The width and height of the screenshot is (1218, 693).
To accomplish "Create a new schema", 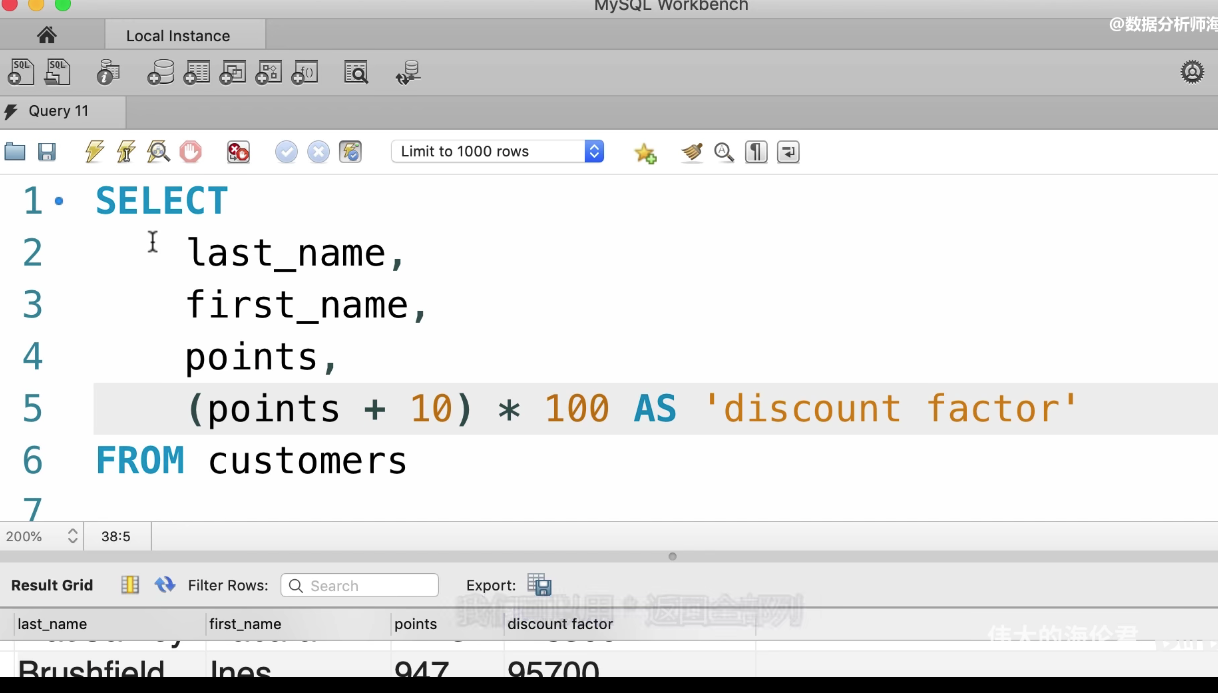I will pyautogui.click(x=161, y=72).
